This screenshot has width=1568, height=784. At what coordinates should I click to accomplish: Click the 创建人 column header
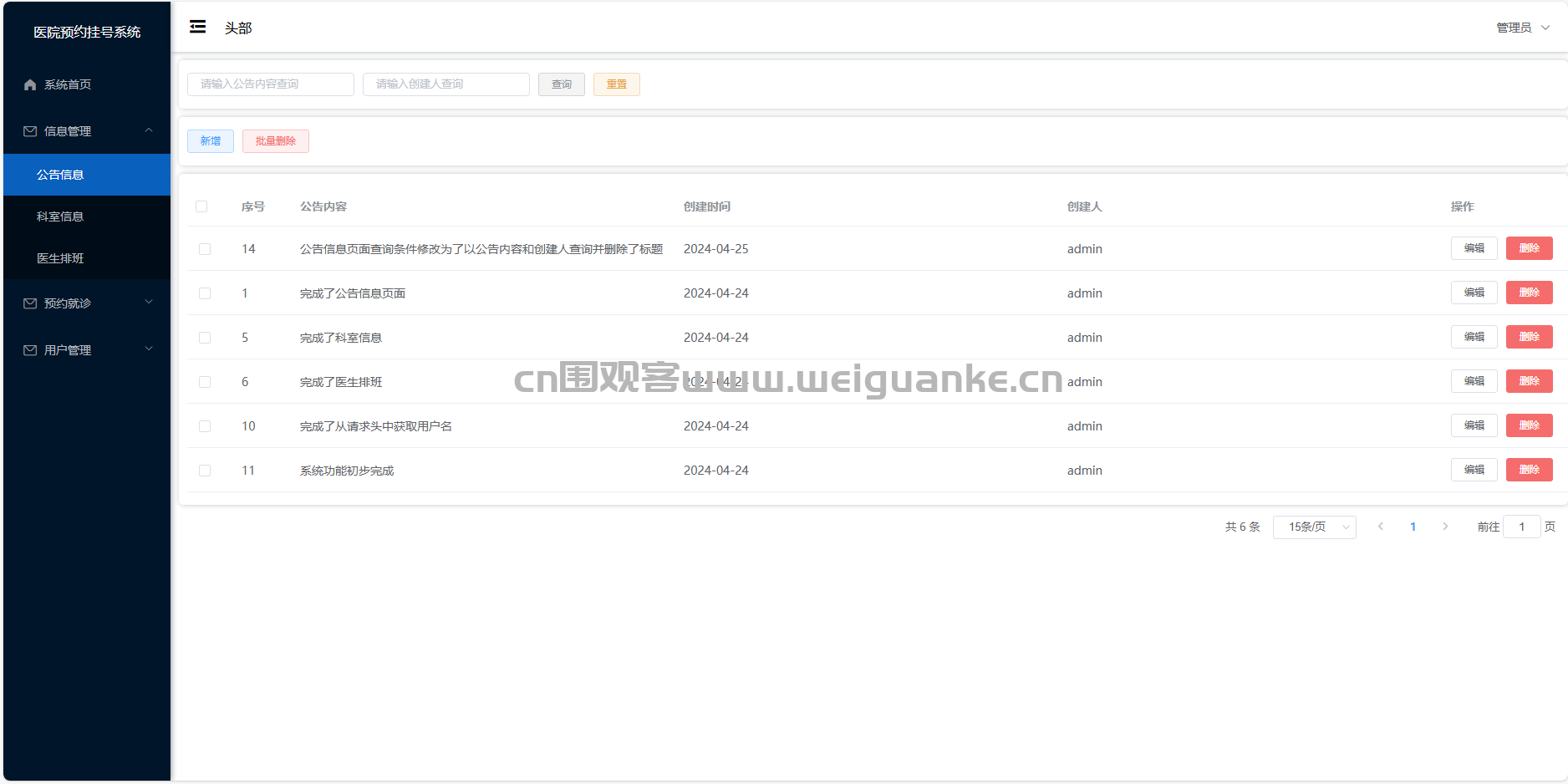click(1084, 206)
